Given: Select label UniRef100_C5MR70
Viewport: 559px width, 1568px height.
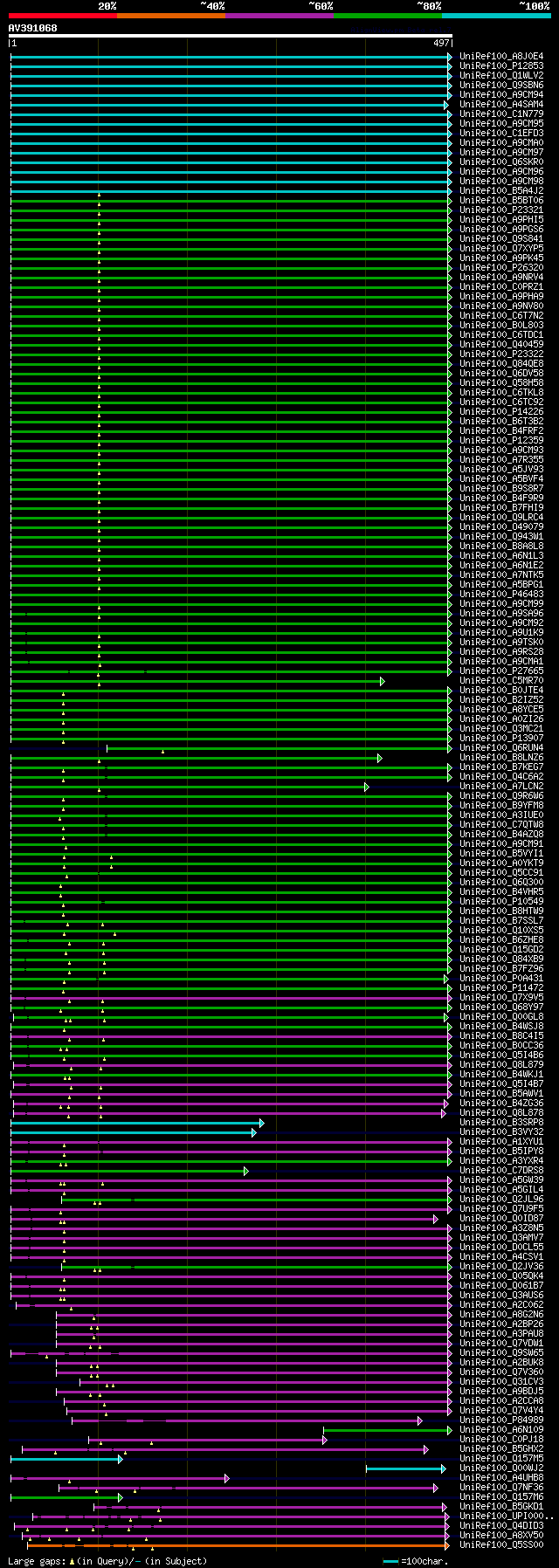Looking at the screenshot, I should (501, 681).
